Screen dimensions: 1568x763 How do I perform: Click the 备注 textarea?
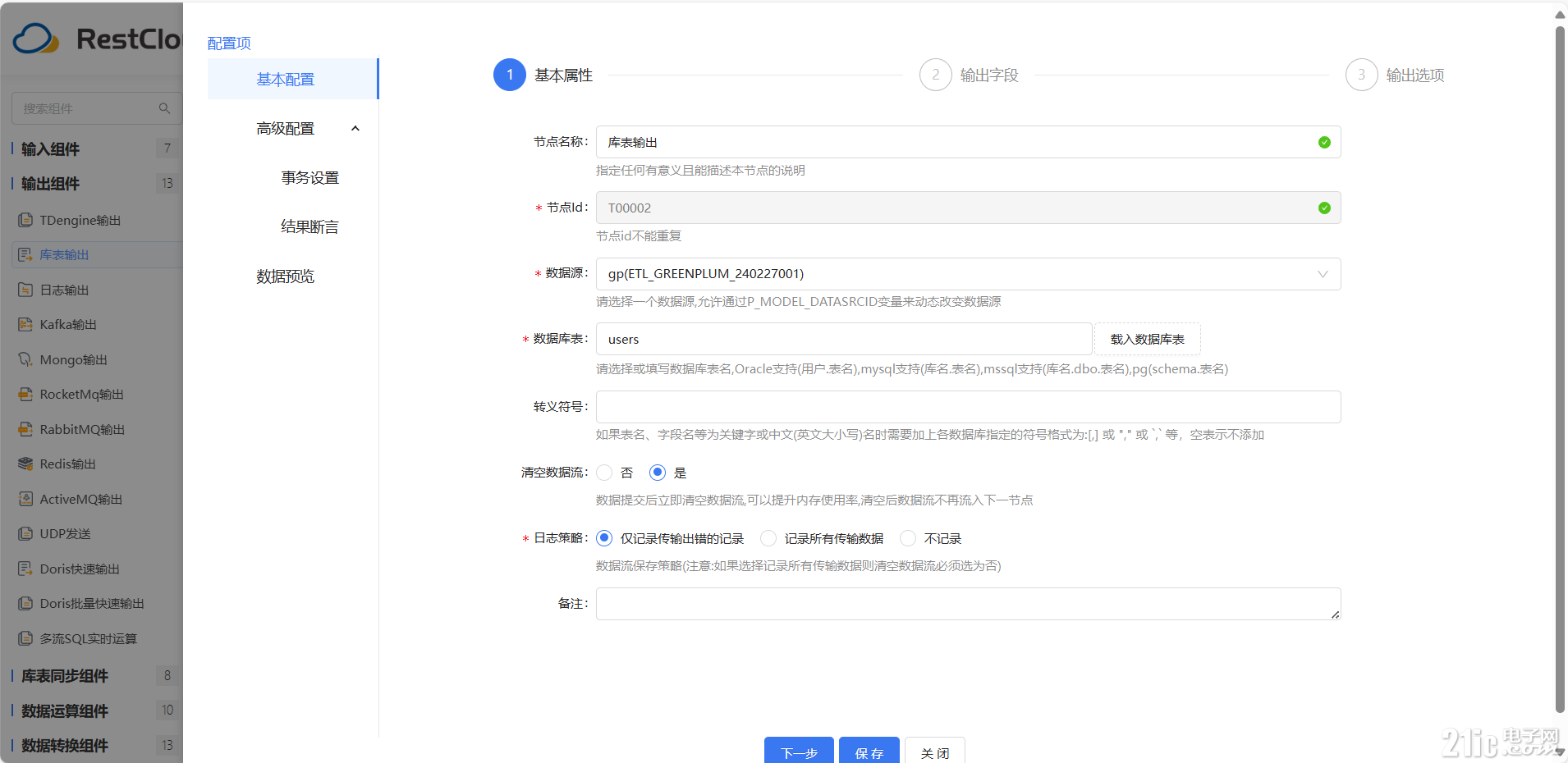point(969,604)
